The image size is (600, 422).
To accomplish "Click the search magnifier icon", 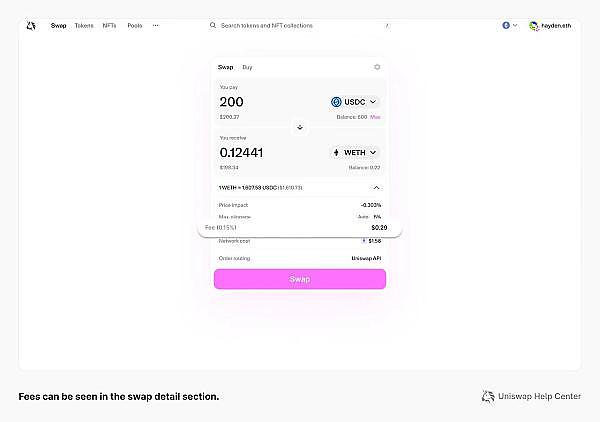I will coord(213,25).
